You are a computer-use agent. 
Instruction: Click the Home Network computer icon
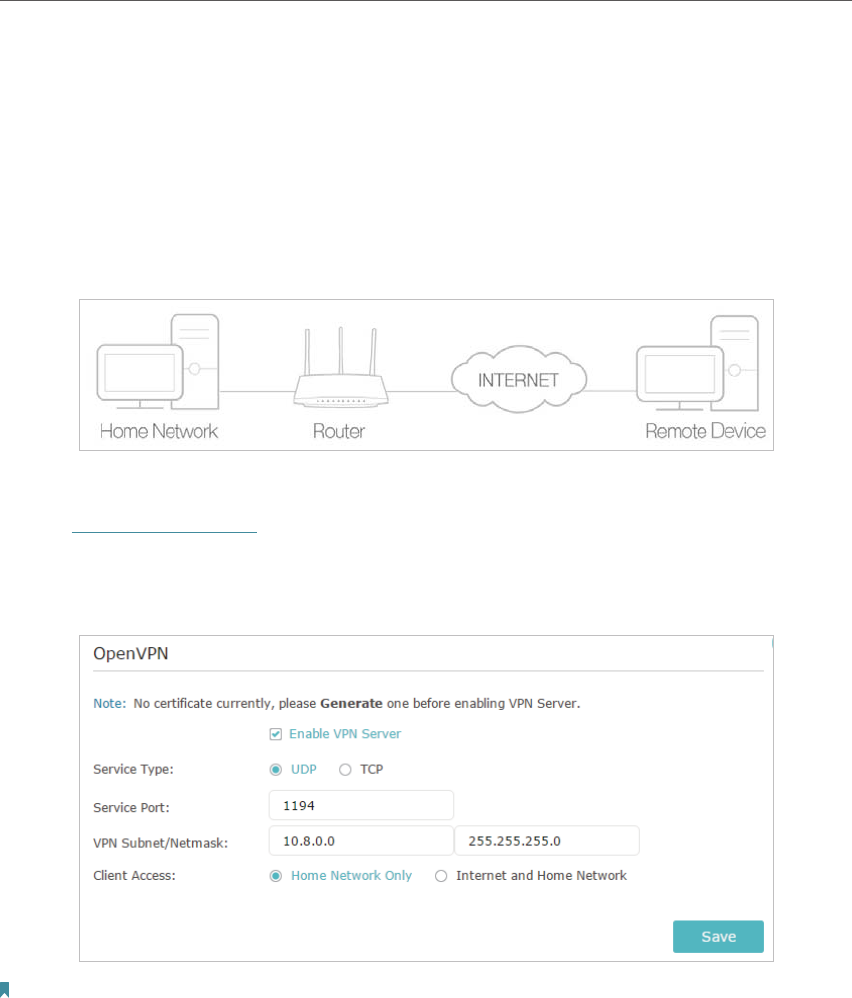(x=158, y=362)
